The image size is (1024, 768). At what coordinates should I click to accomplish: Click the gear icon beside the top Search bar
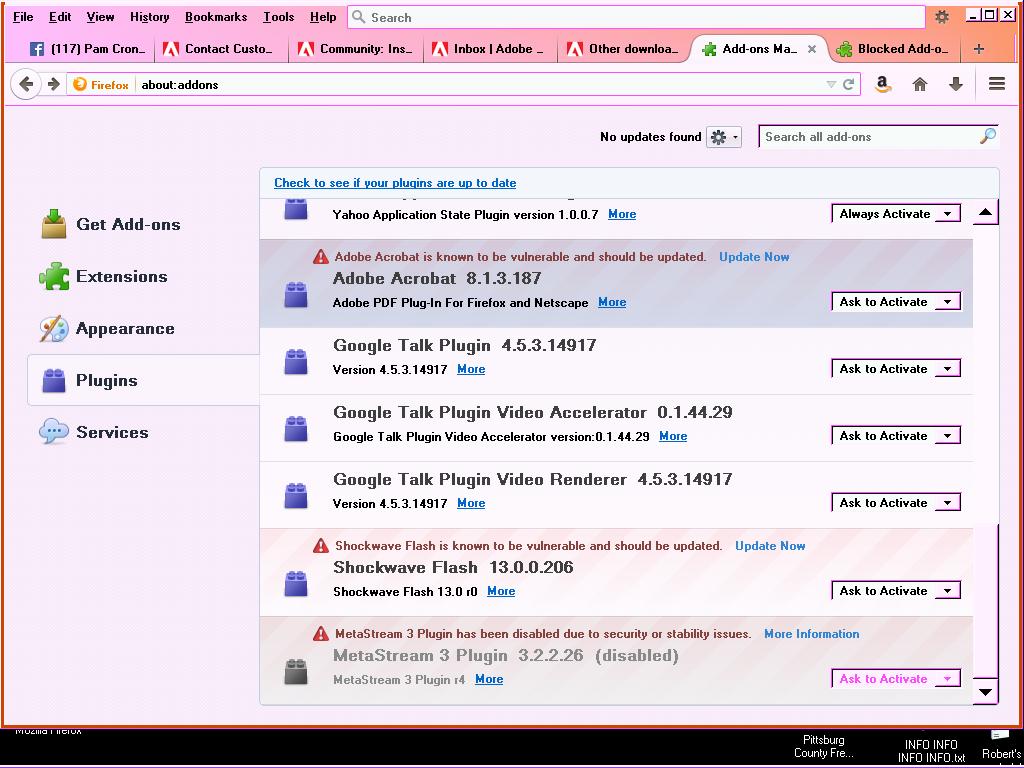coord(942,17)
